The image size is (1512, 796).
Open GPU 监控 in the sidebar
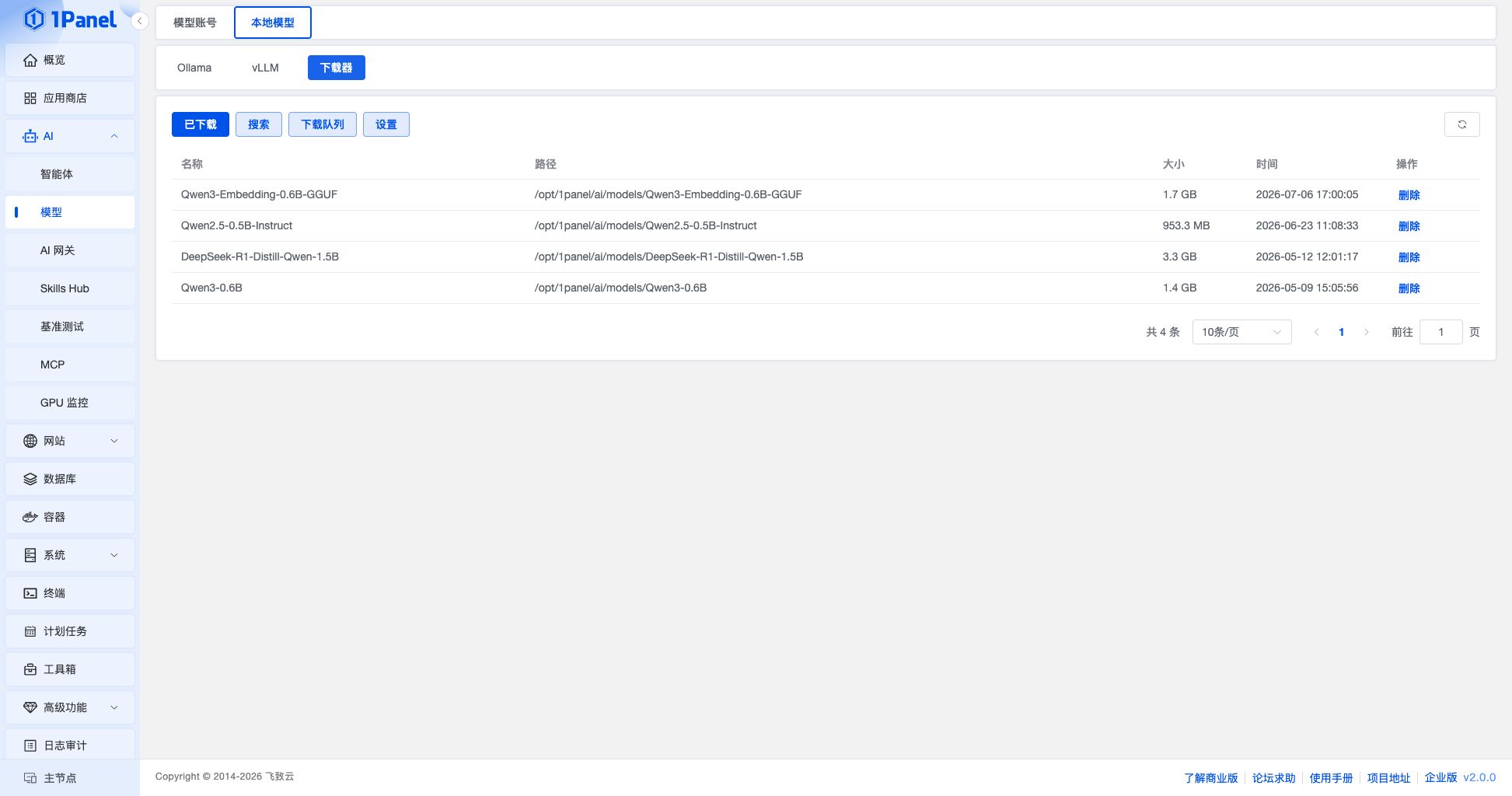pyautogui.click(x=70, y=403)
